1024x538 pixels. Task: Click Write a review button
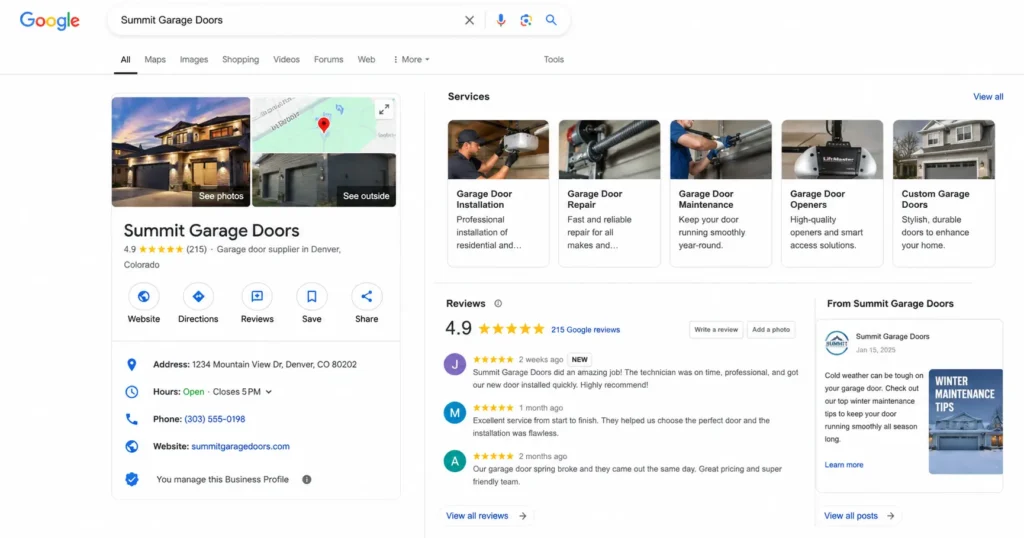click(x=716, y=330)
